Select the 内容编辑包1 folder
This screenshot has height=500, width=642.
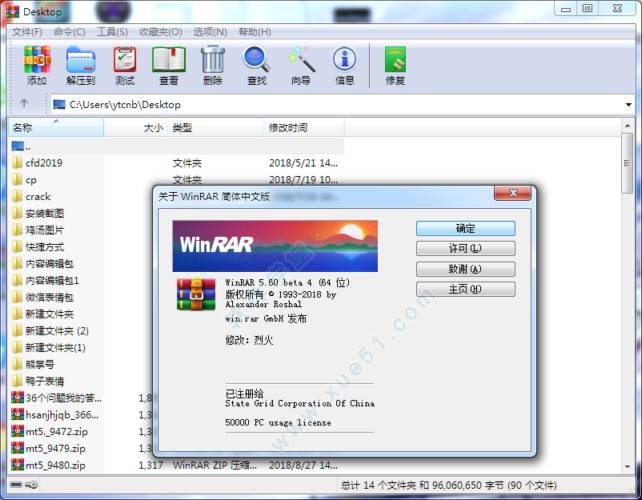click(45, 281)
